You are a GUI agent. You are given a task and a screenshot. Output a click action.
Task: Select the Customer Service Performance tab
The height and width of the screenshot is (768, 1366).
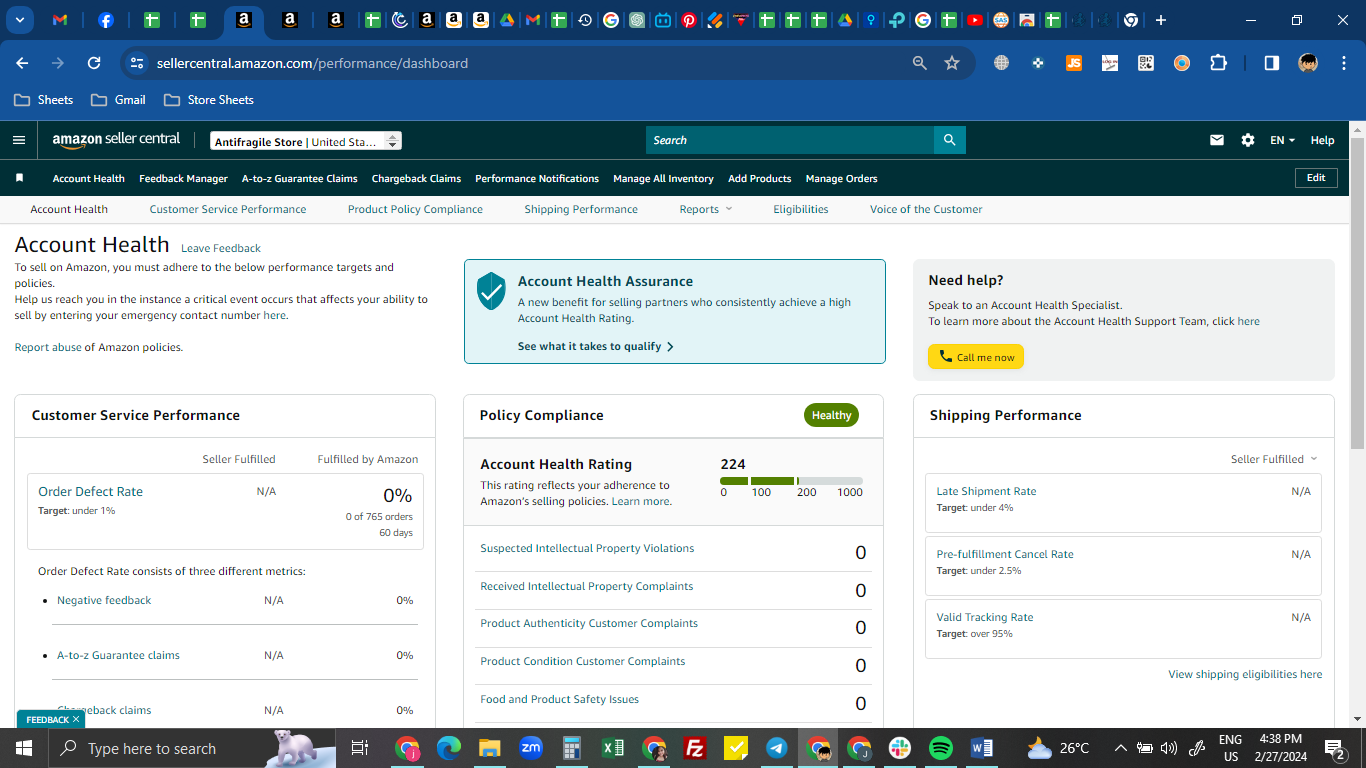(228, 209)
